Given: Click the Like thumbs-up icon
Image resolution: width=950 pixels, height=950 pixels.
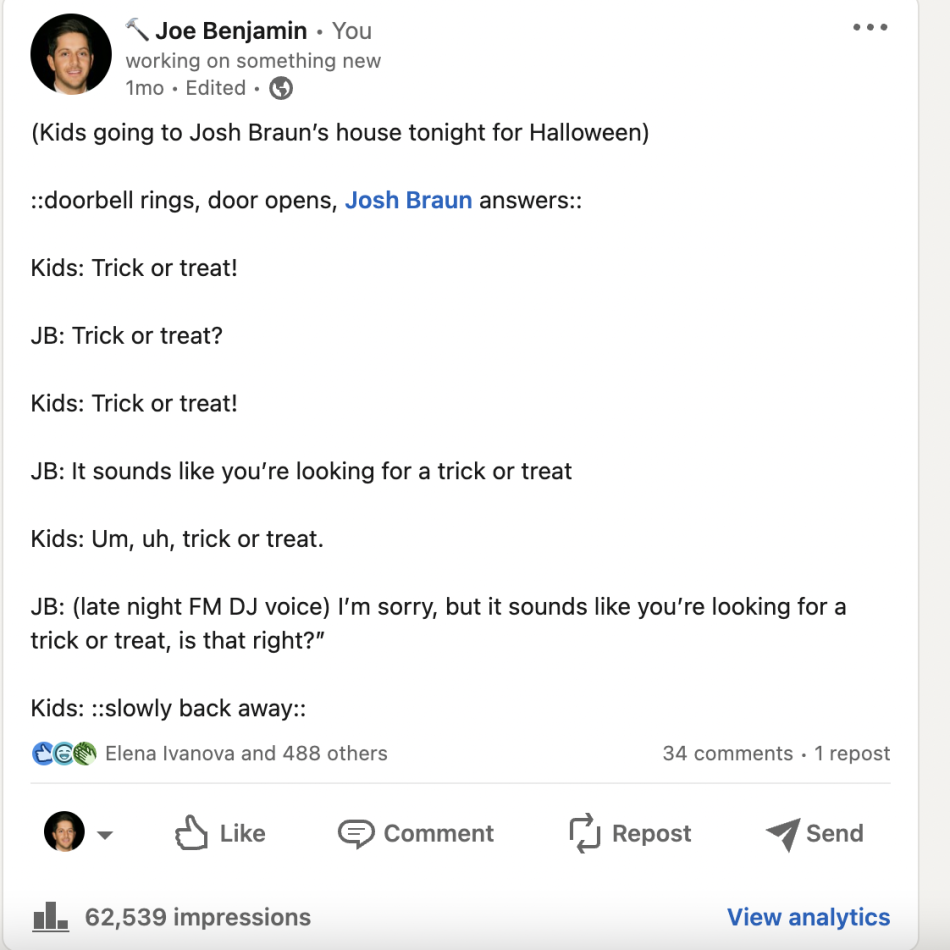Looking at the screenshot, I should click(x=192, y=832).
